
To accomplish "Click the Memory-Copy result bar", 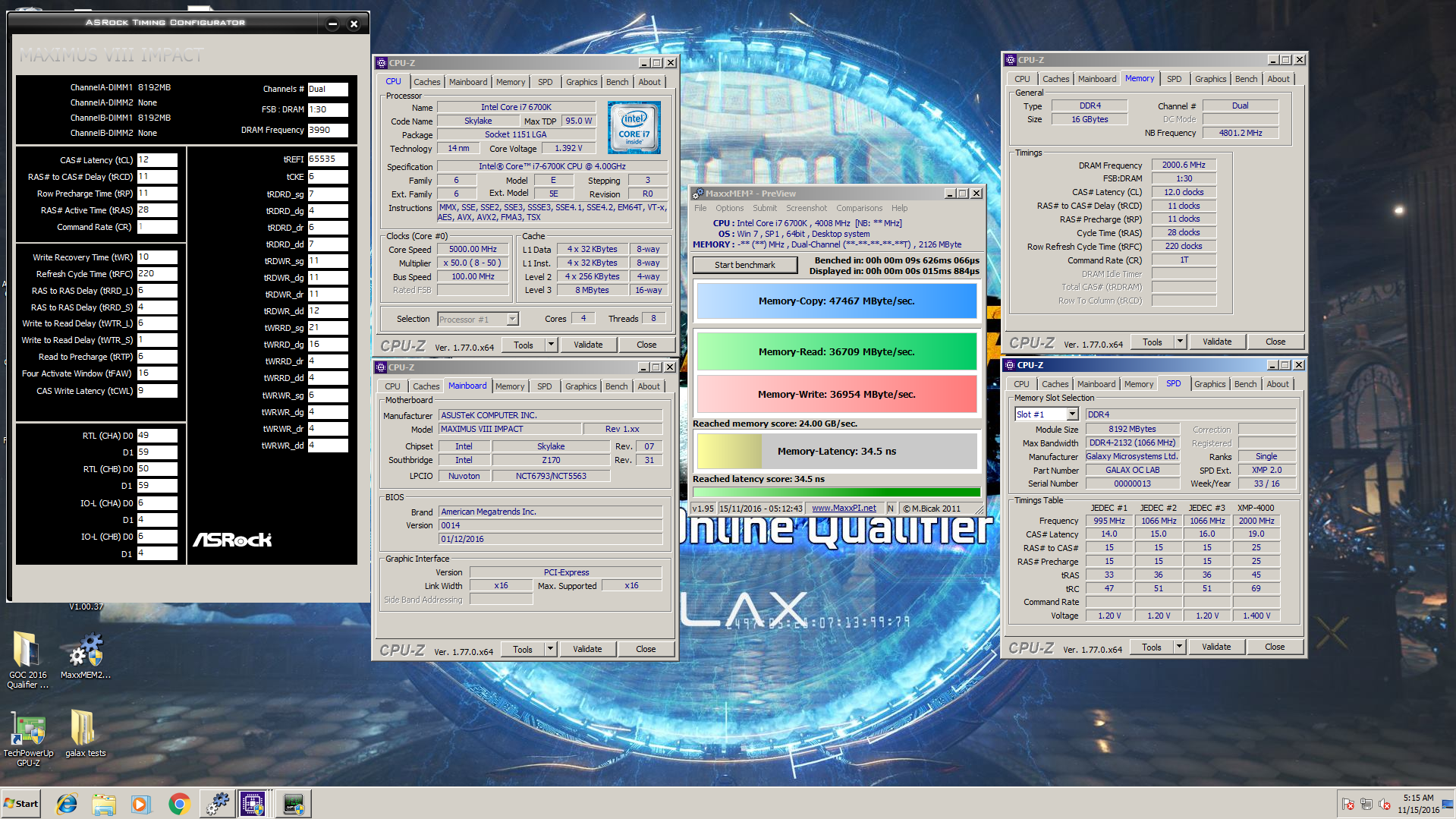I will coord(836,301).
